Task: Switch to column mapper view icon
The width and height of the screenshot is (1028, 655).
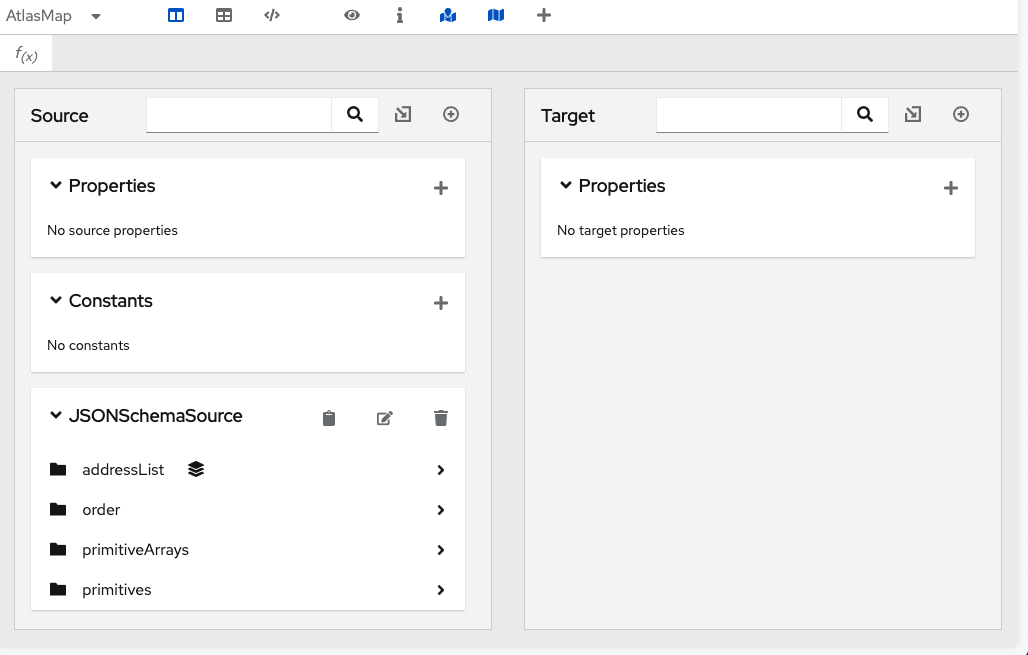Action: coord(176,16)
